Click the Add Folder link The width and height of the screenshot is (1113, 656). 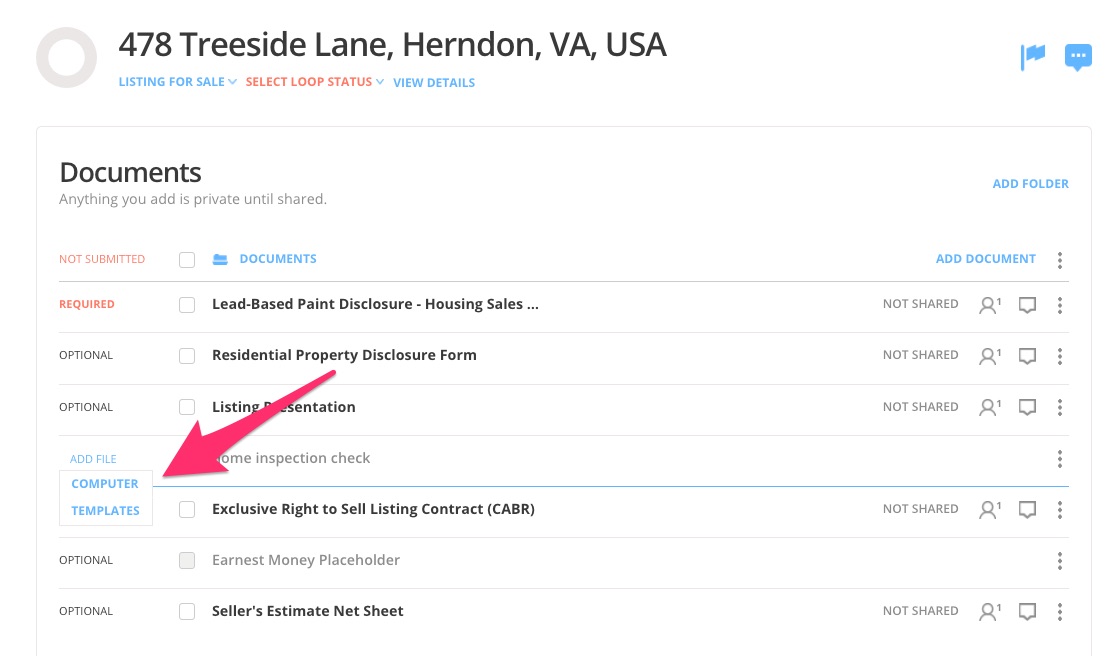[x=1030, y=184]
